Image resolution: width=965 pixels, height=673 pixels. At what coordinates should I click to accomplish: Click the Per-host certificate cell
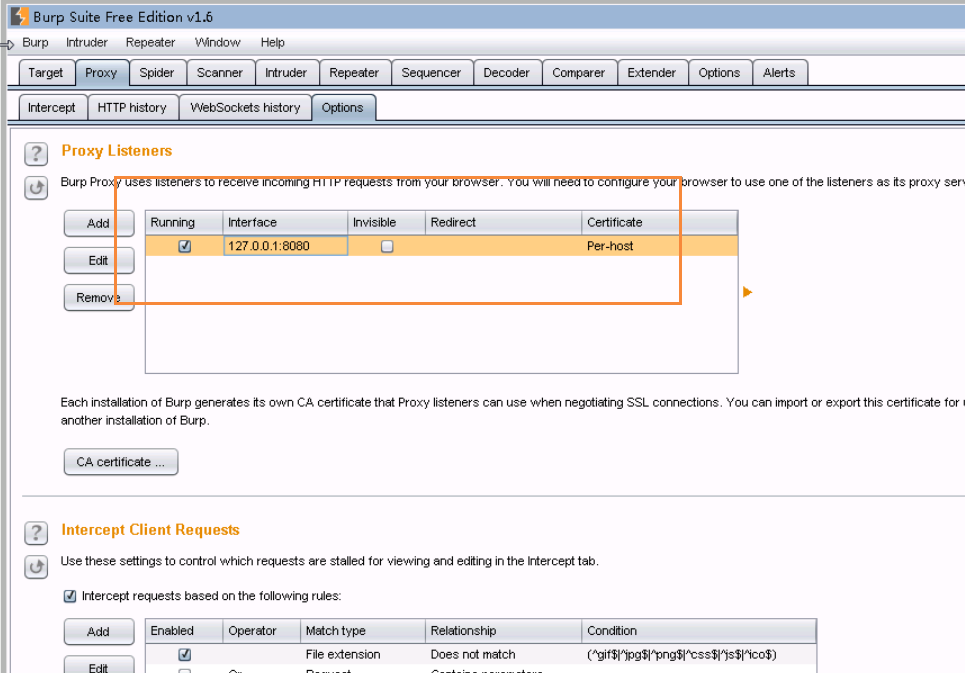click(x=659, y=246)
